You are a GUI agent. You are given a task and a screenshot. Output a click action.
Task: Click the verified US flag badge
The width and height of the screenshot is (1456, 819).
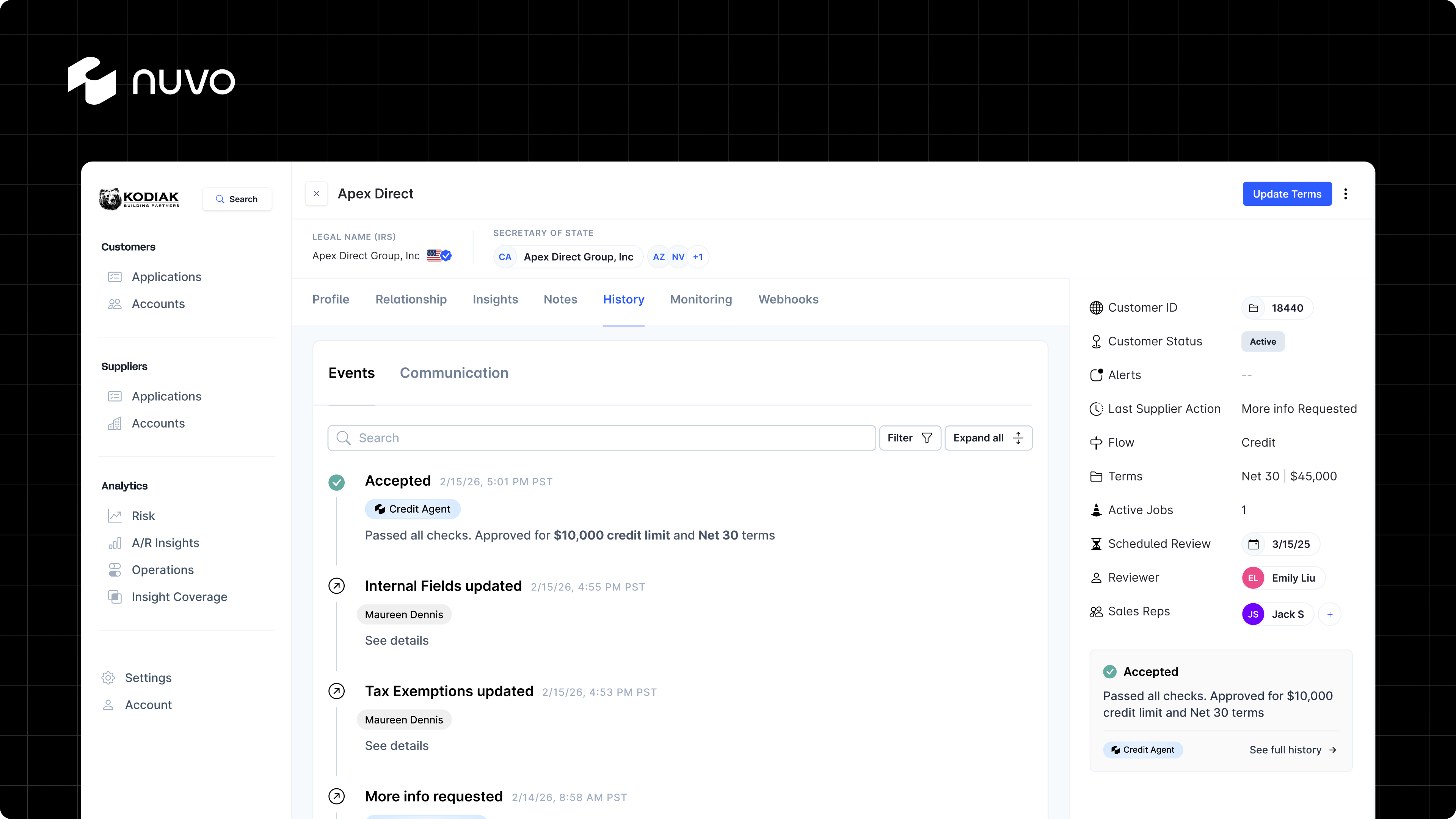(439, 256)
